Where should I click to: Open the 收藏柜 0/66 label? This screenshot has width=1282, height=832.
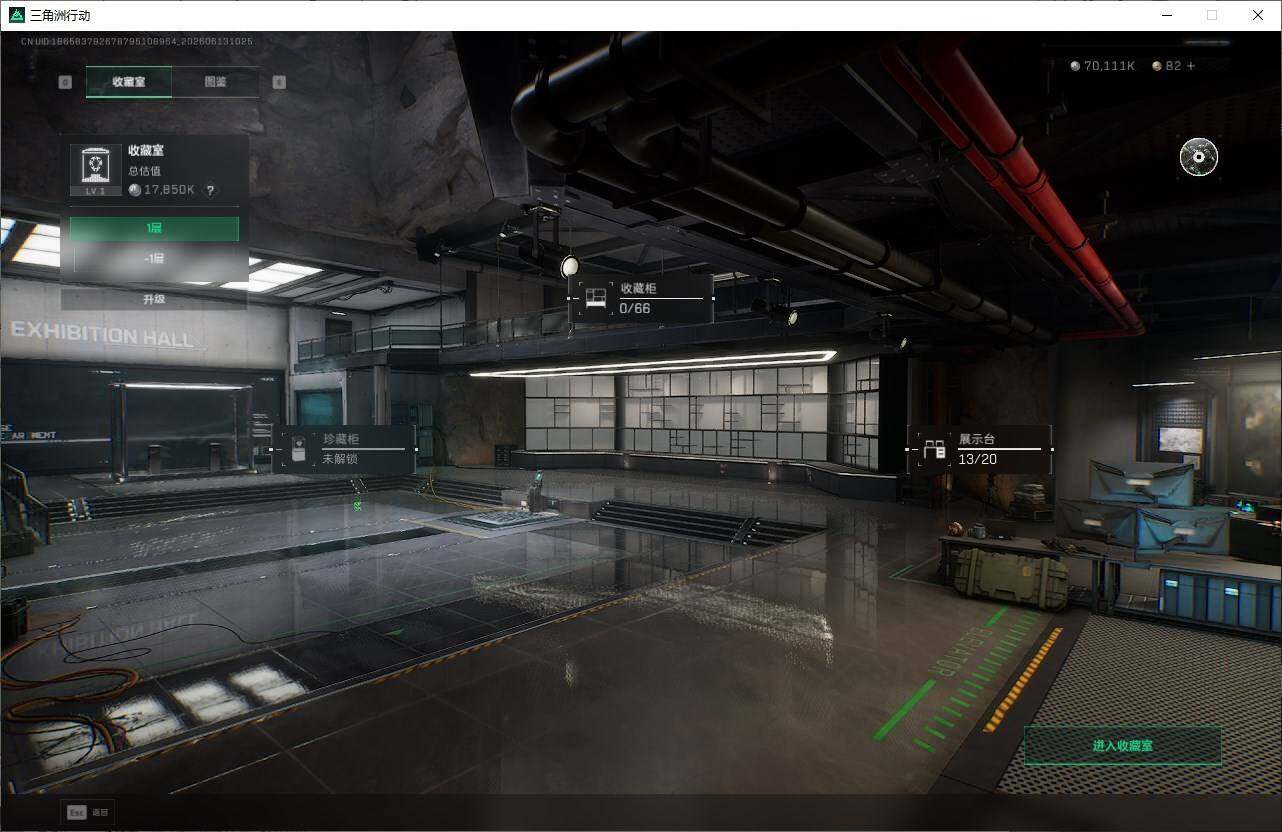point(642,298)
